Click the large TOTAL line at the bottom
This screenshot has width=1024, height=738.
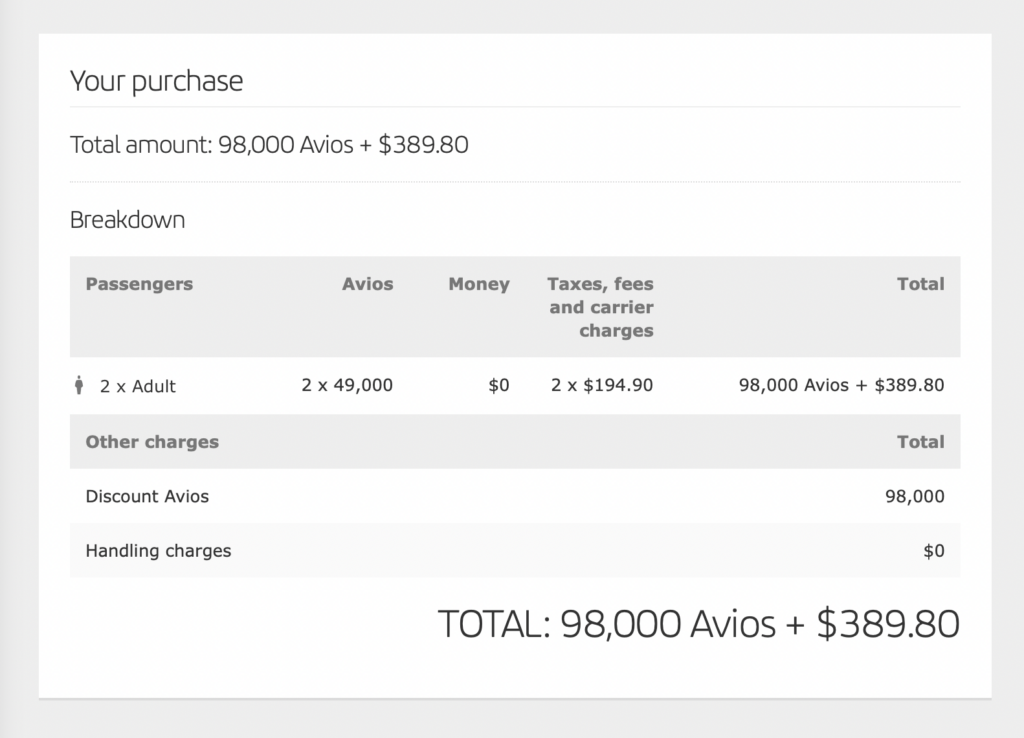click(698, 624)
